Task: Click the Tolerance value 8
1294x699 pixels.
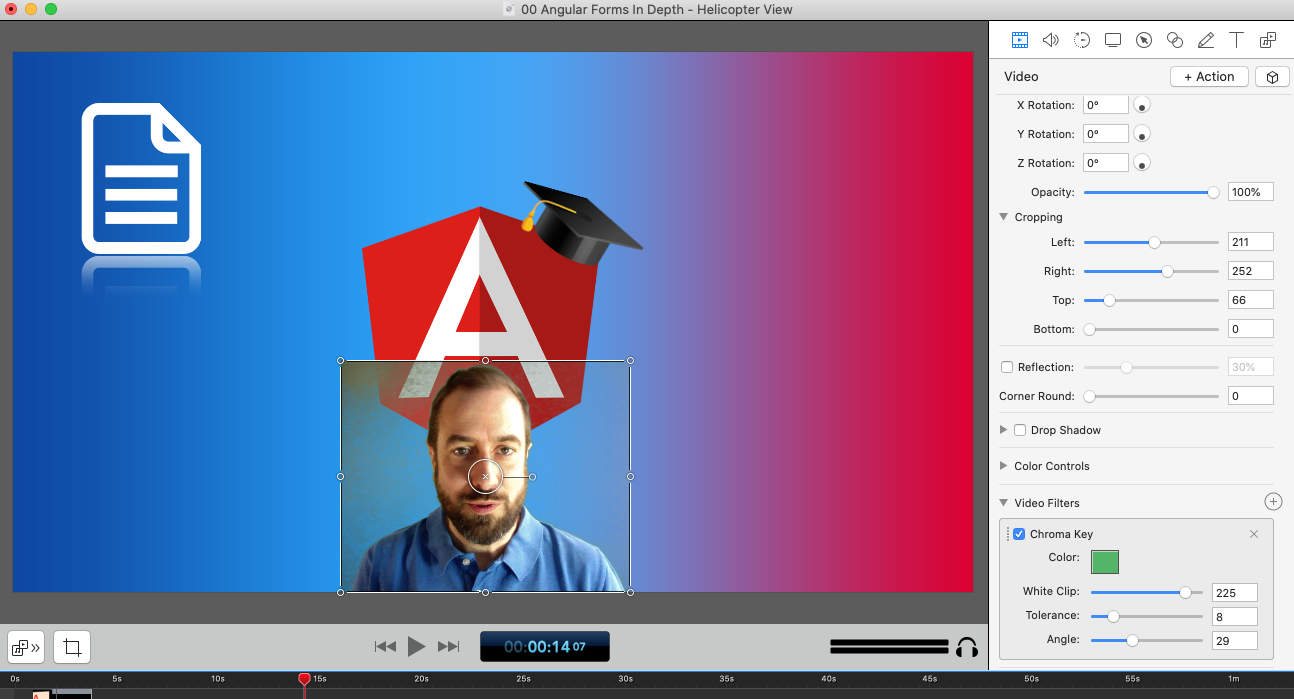Action: (x=1234, y=616)
